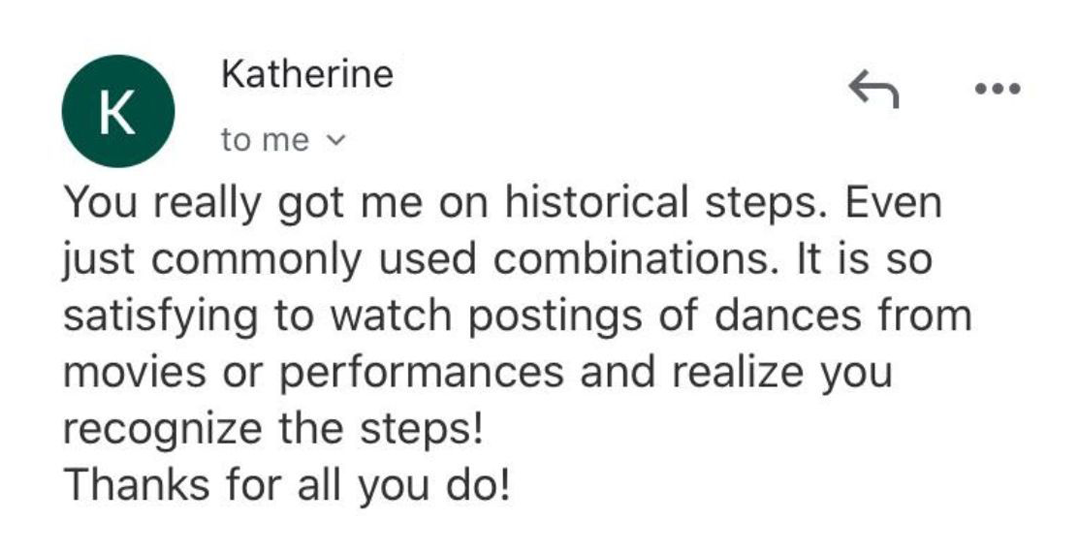Click the word "recognize" in the message
The image size is (1080, 554).
163,429
